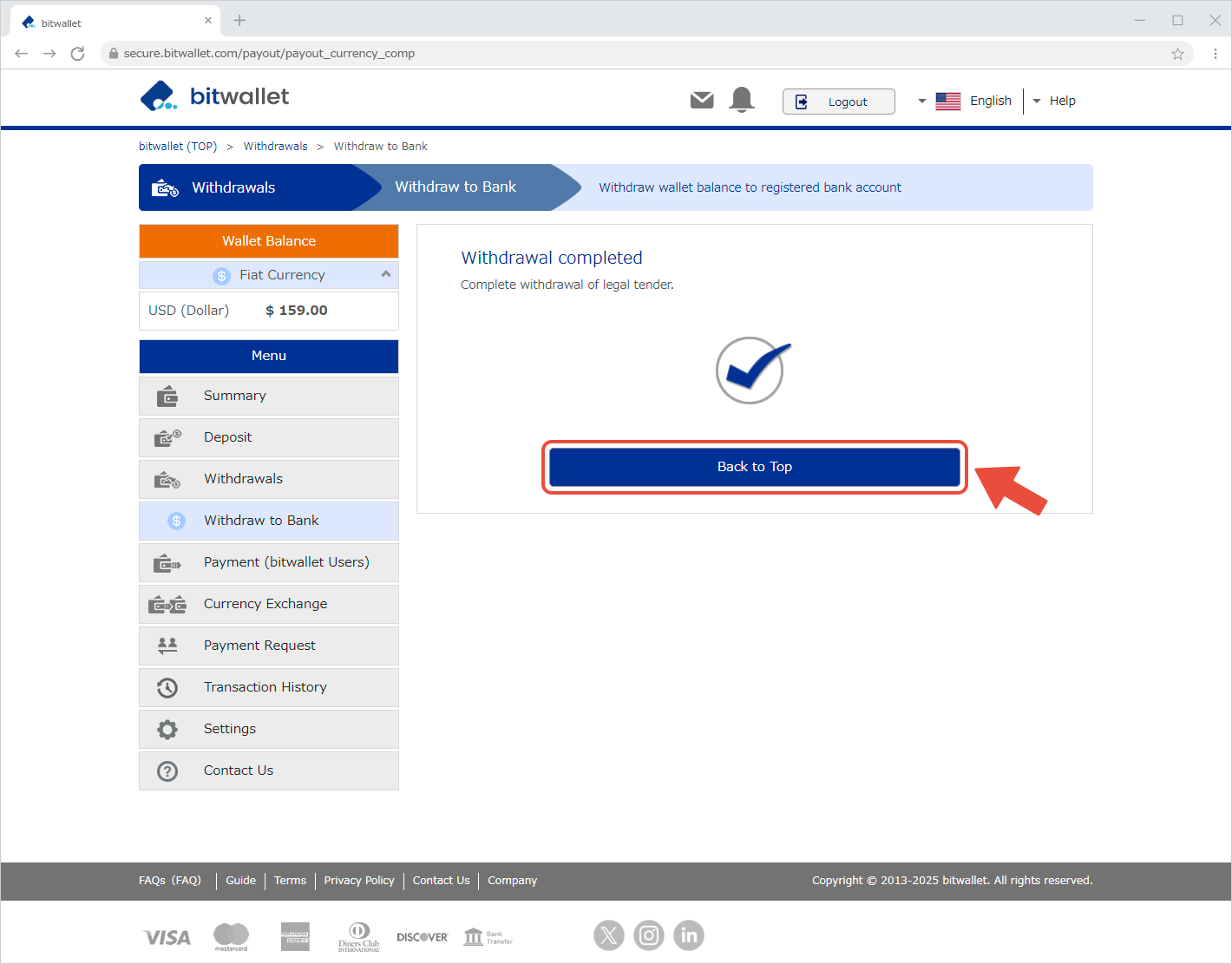The image size is (1232, 964).
Task: Click the Withdrawals wallet icon in menu
Action: pyautogui.click(x=167, y=479)
